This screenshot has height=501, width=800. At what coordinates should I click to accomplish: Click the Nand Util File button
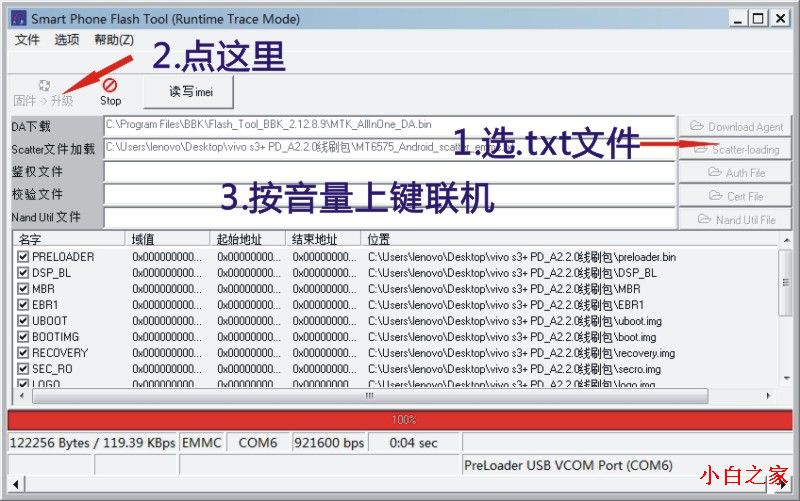735,220
